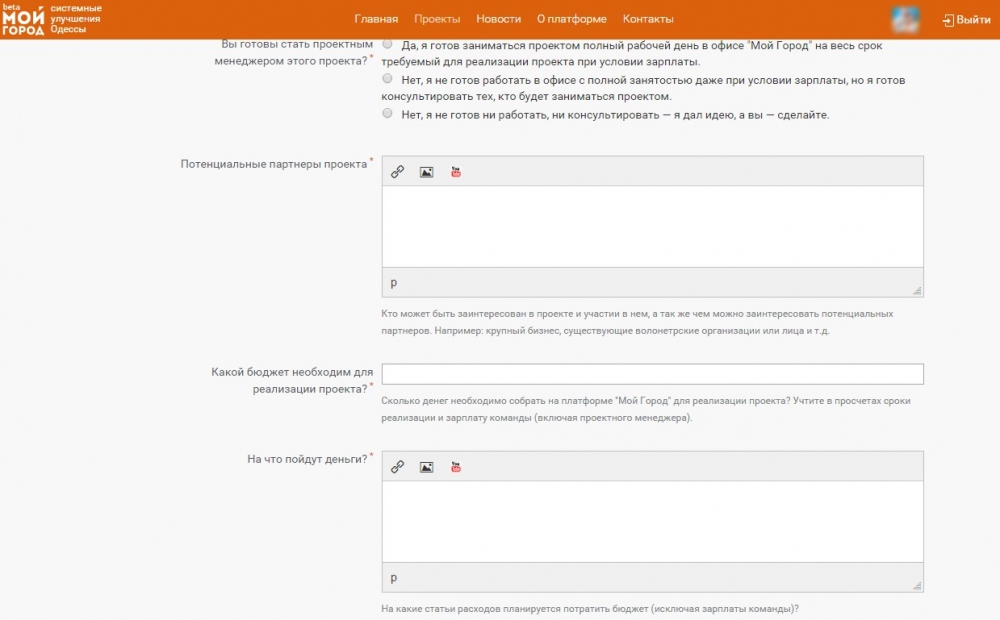Go to Проекты page
Screen dimensions: 1000x620
point(437,19)
